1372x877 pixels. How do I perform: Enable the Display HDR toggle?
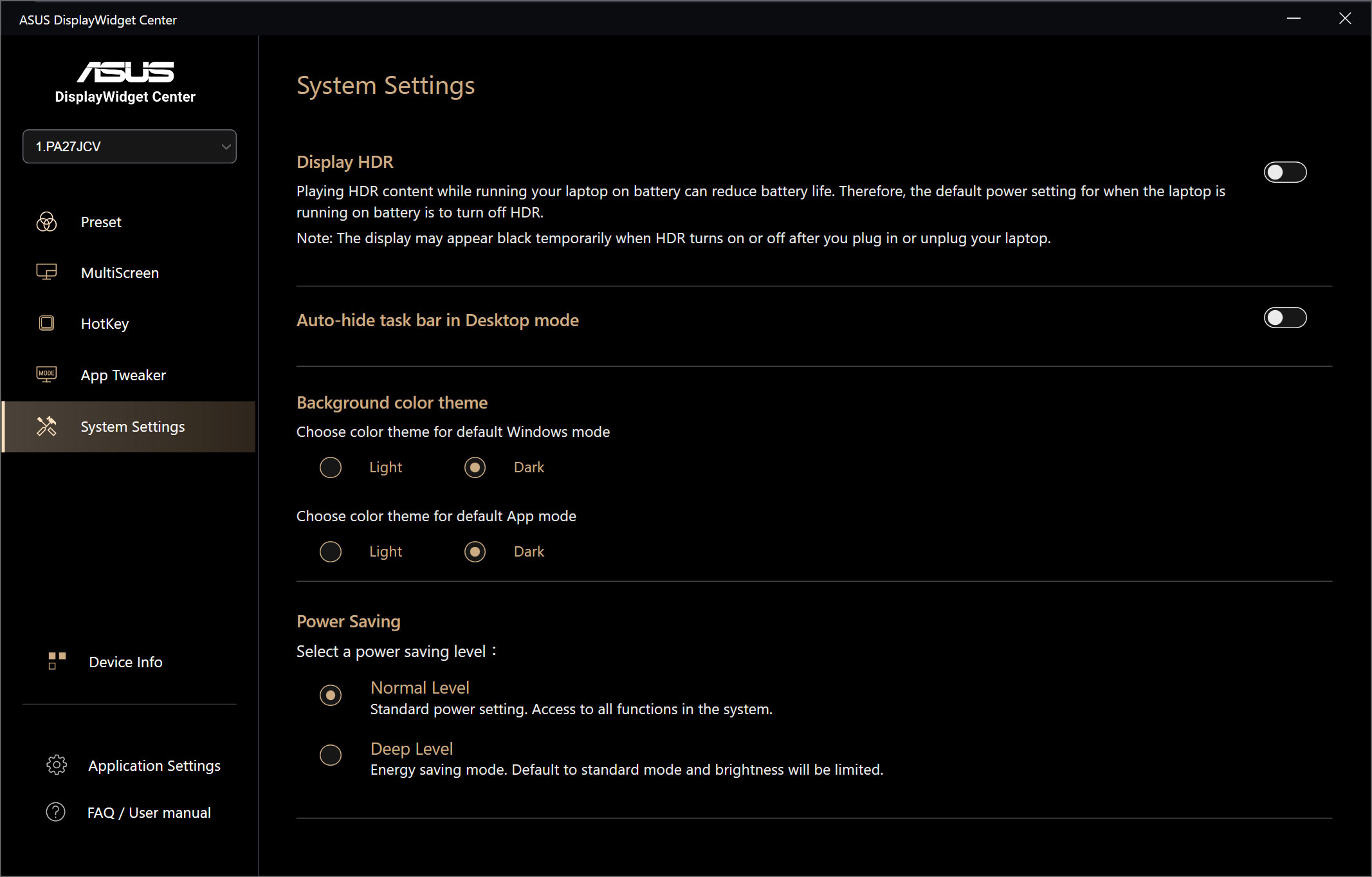tap(1285, 172)
